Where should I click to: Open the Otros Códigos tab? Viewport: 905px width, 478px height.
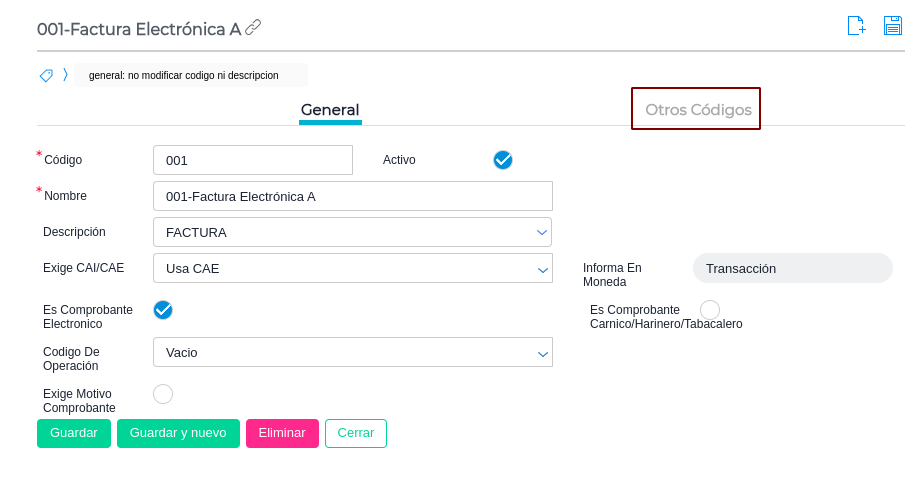(x=698, y=110)
